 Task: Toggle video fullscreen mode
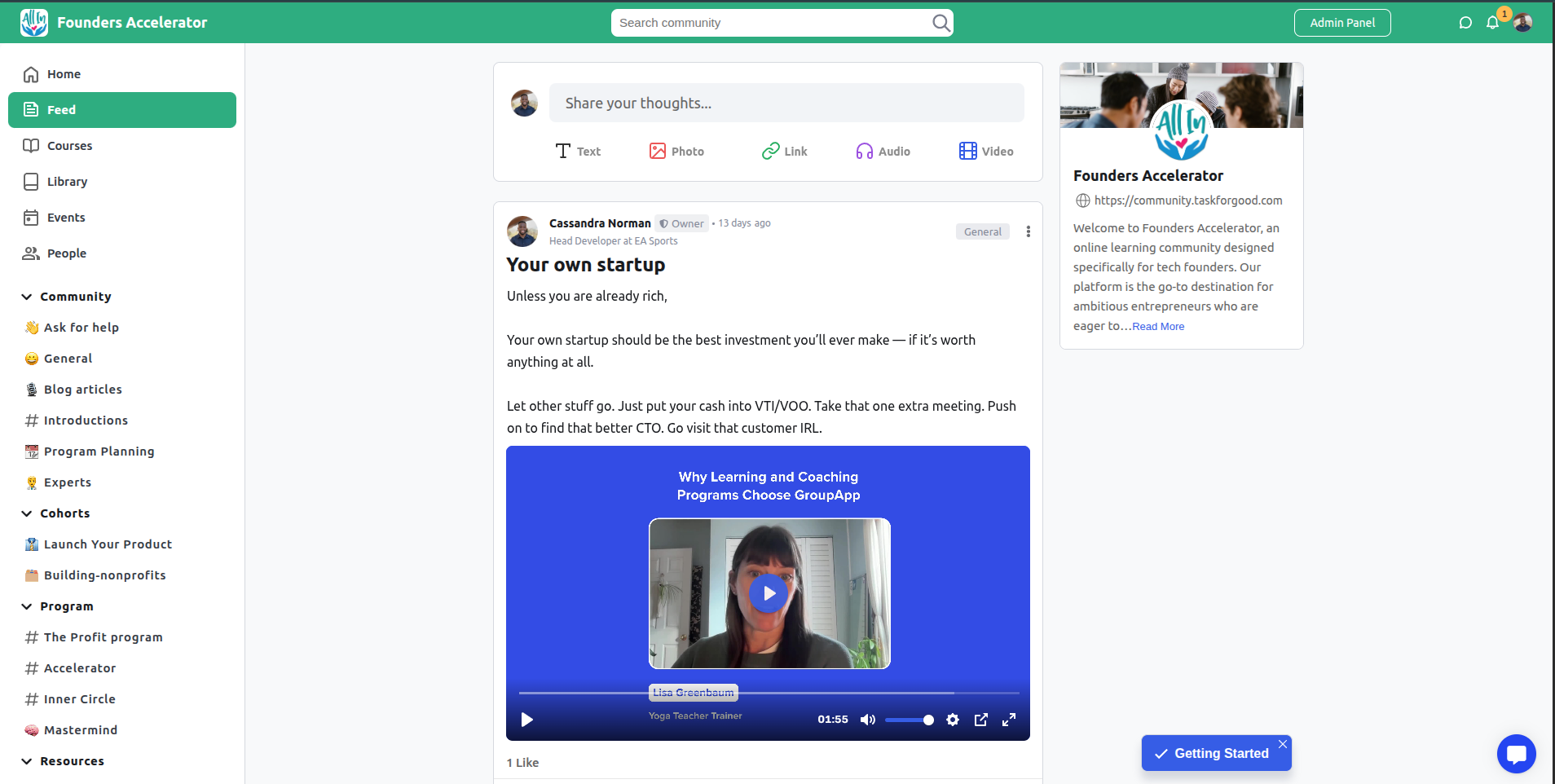[x=1009, y=720]
